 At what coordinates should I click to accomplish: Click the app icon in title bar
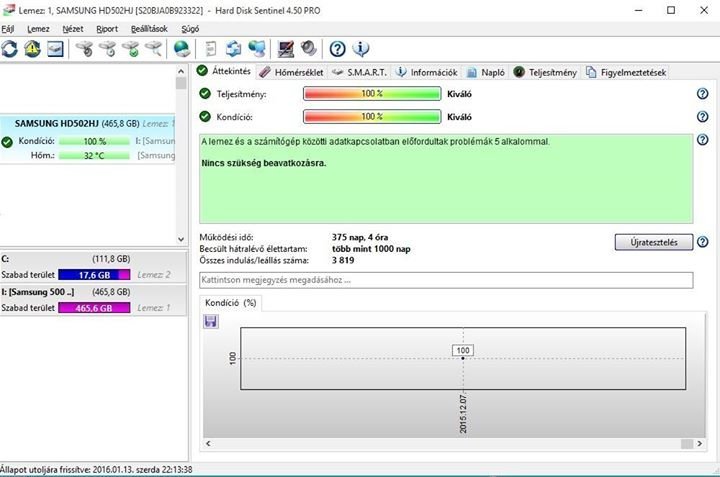tap(8, 10)
